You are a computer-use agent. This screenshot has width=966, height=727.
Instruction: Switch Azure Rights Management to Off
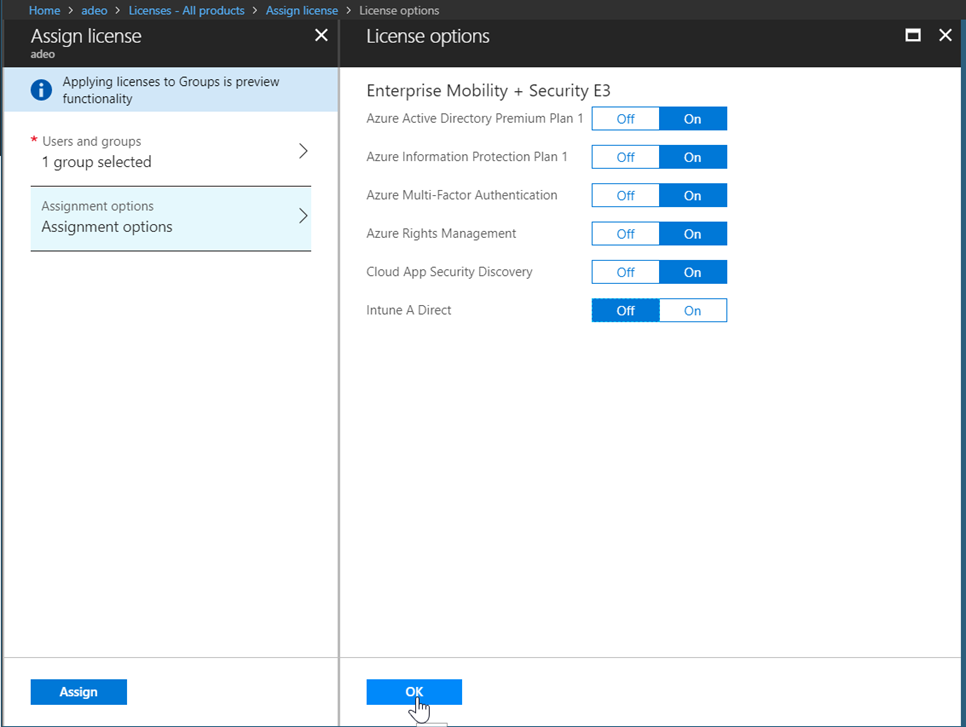625,234
